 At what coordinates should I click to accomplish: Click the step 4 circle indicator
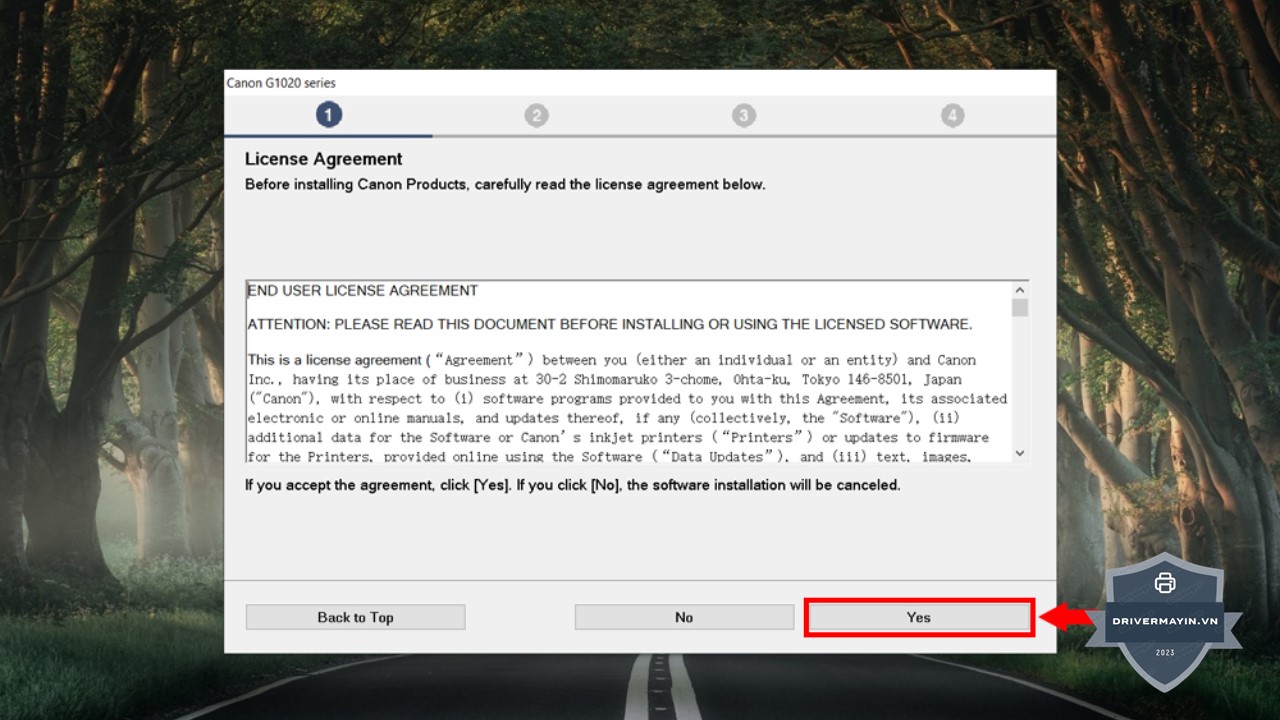coord(952,116)
